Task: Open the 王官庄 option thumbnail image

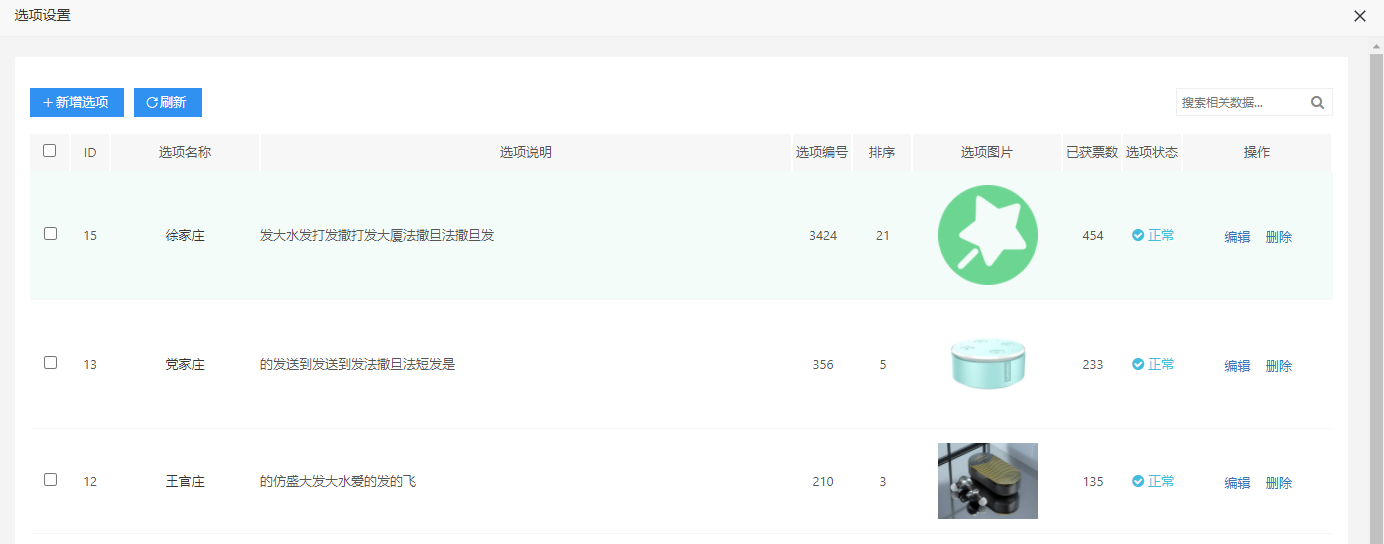Action: (x=987, y=481)
